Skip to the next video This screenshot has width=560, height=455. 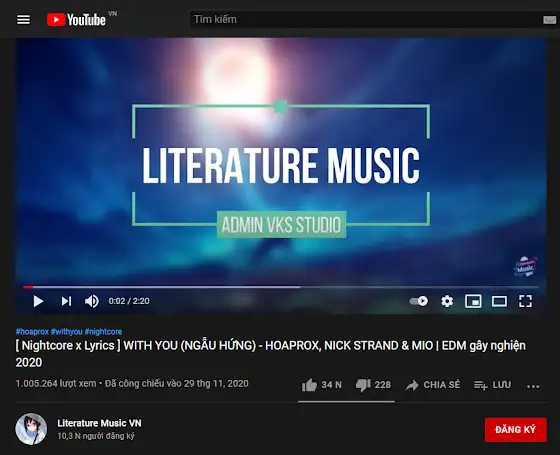[x=66, y=301]
